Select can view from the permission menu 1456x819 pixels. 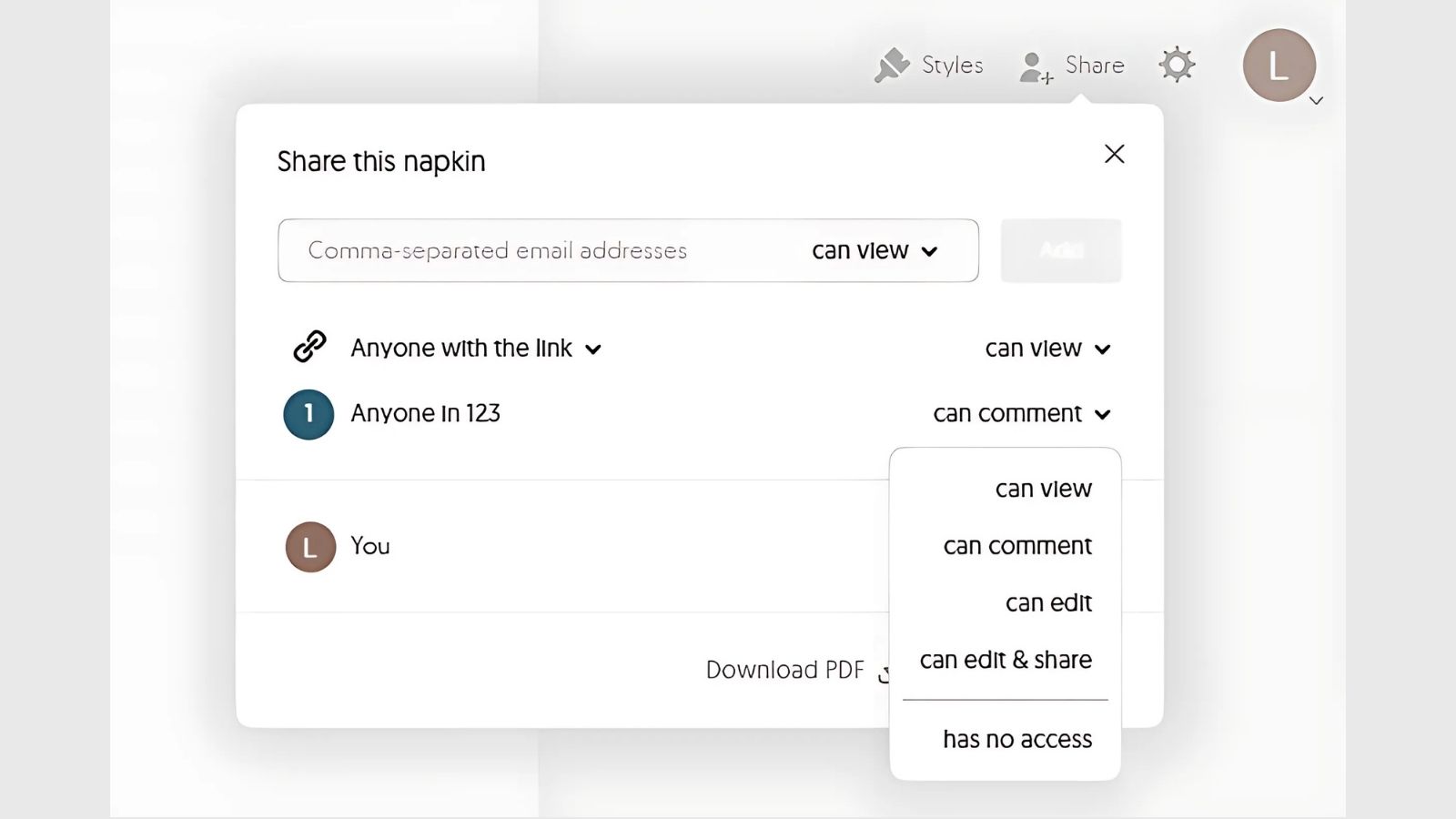pyautogui.click(x=1043, y=490)
